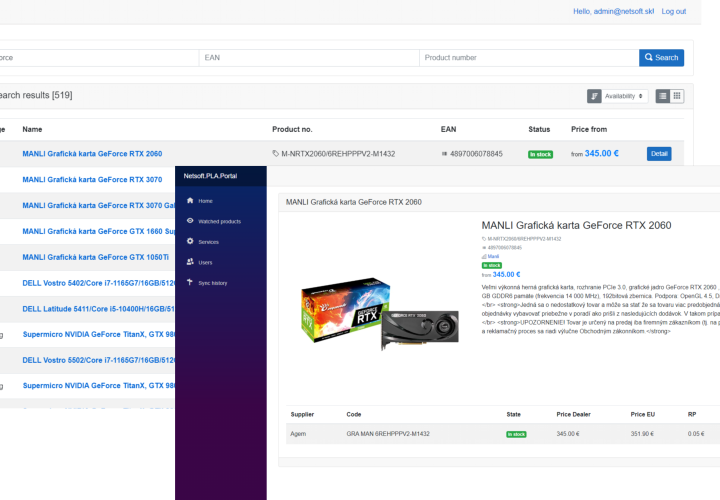Click EAN 4897006078845 in results row

pyautogui.click(x=476, y=154)
